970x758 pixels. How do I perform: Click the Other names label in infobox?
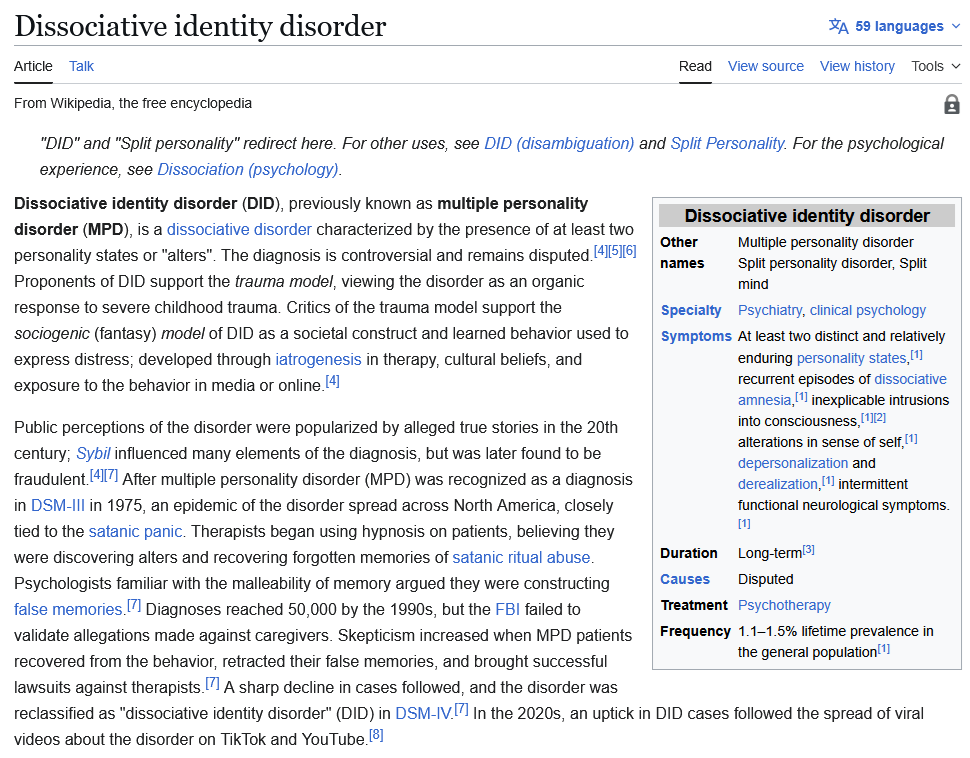coord(682,253)
